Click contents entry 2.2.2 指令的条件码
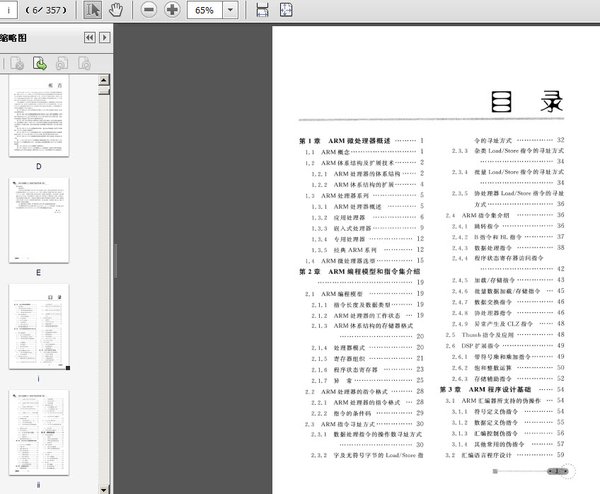Screen dimensions: 600x494 [x=367, y=413]
